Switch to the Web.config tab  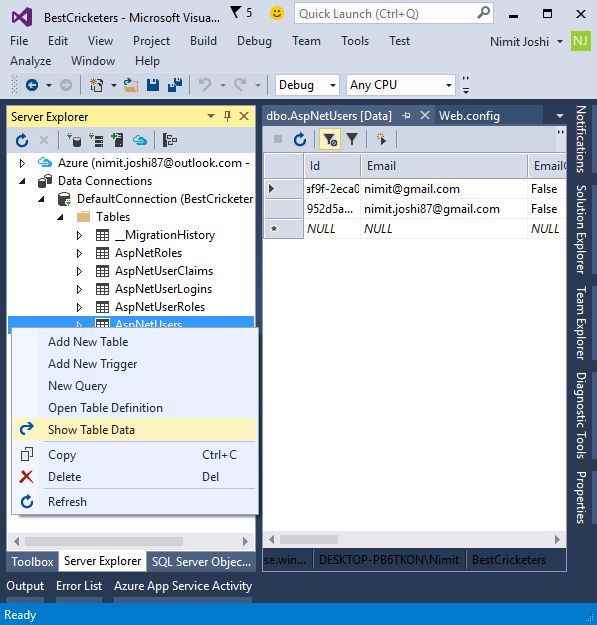(x=469, y=116)
